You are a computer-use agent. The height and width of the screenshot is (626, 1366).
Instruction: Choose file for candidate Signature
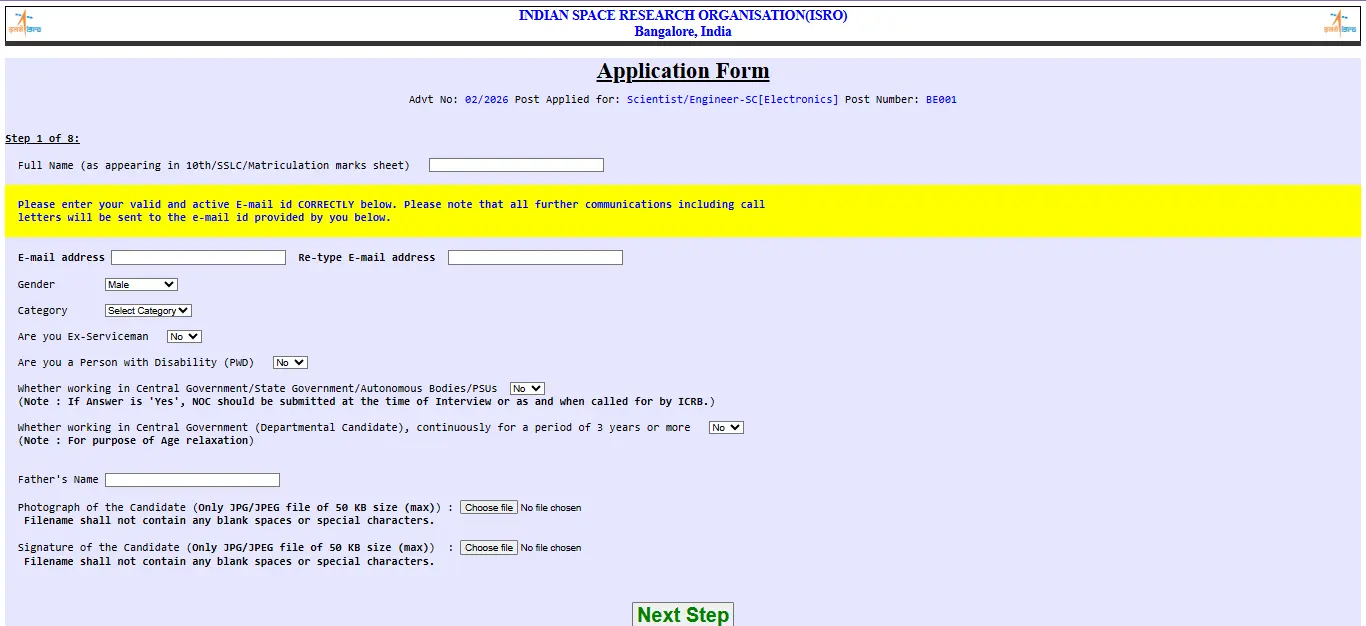coord(489,548)
